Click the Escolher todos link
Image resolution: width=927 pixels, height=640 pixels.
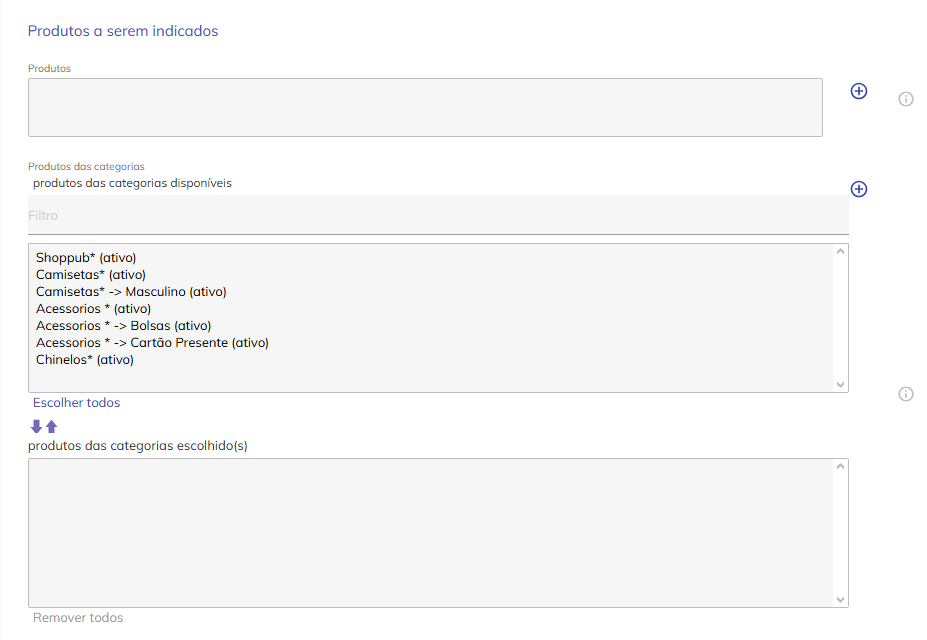pos(76,403)
